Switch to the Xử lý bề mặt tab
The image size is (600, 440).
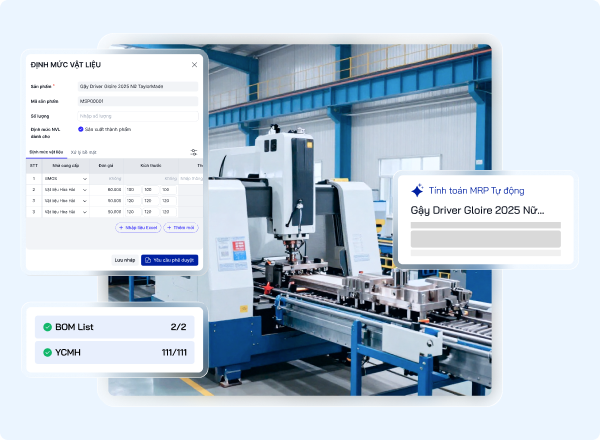[x=83, y=152]
